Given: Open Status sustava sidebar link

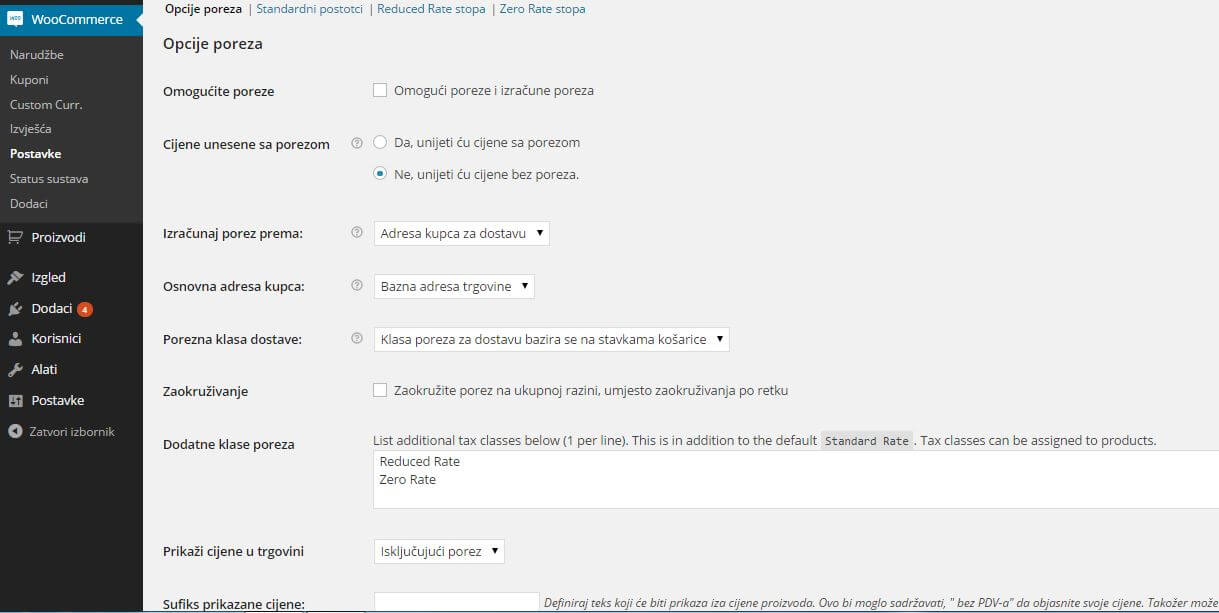Looking at the screenshot, I should 49,179.
